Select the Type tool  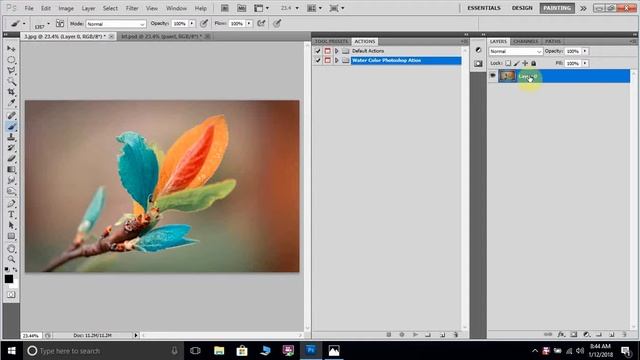11,214
